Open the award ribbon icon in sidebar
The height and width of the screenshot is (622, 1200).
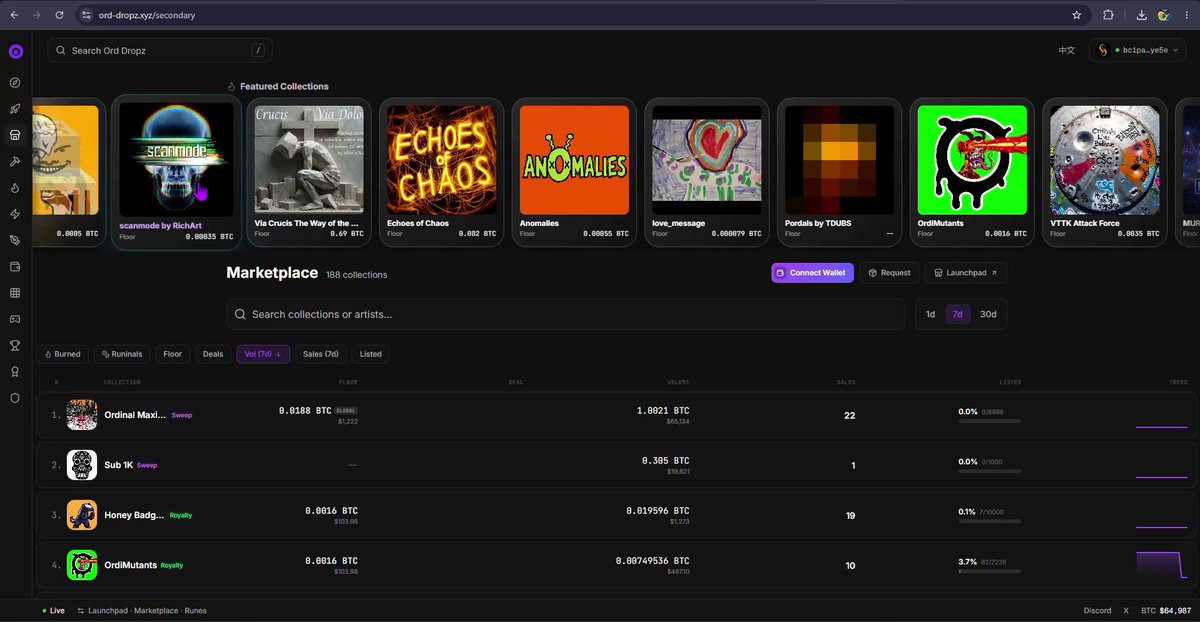click(x=15, y=372)
